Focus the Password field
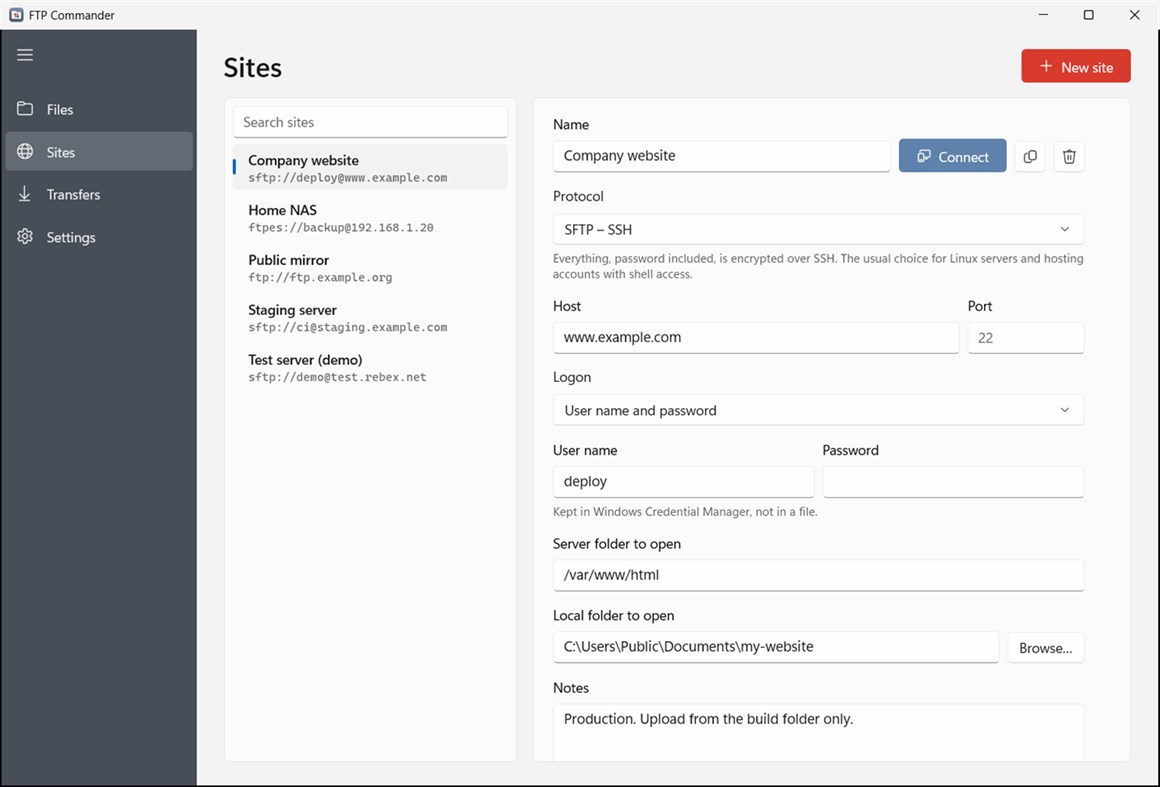 pos(953,482)
